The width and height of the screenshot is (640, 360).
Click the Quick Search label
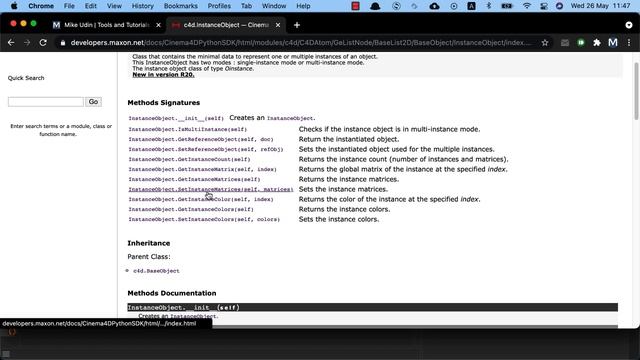click(x=26, y=78)
